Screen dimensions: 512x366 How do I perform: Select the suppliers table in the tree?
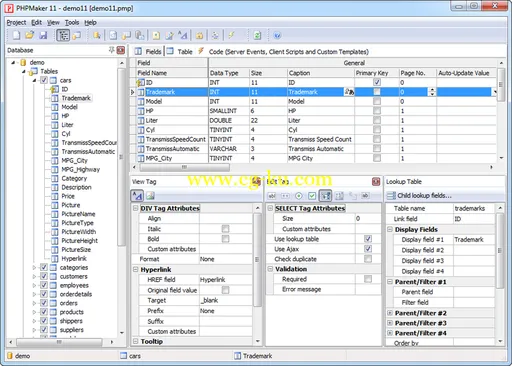point(72,330)
